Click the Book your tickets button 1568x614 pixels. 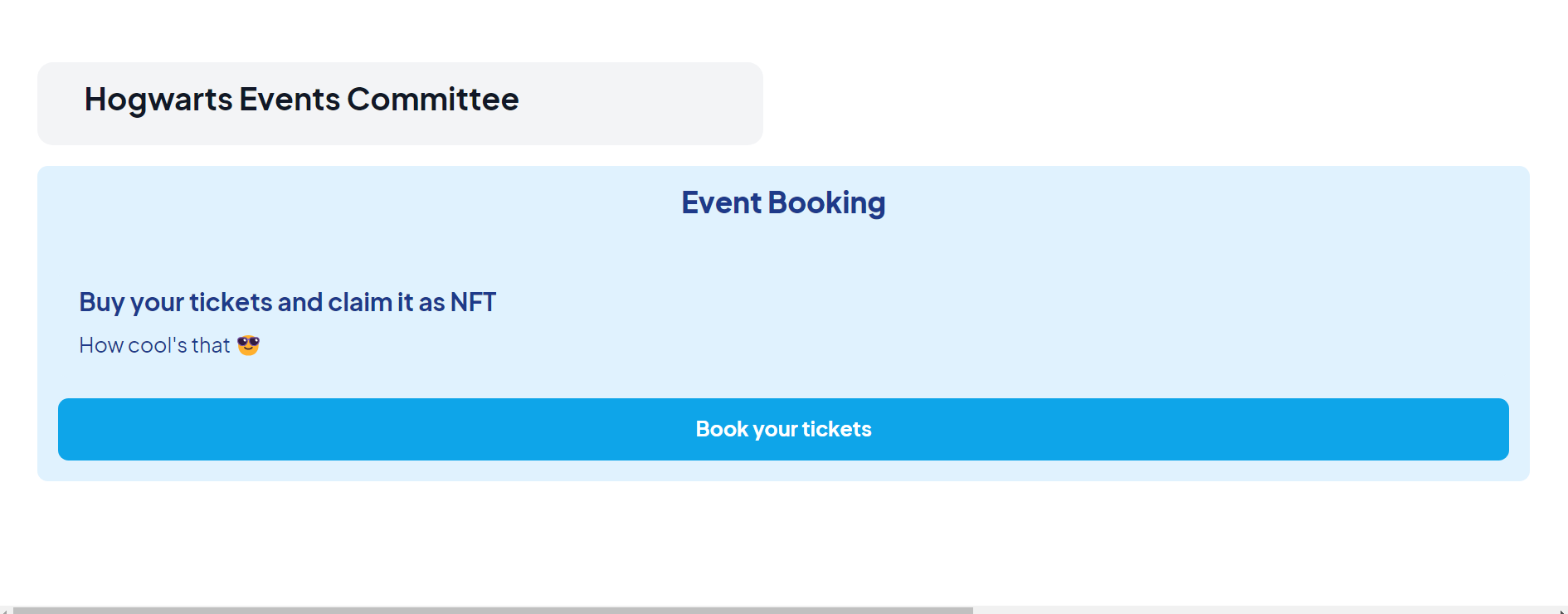(x=783, y=429)
